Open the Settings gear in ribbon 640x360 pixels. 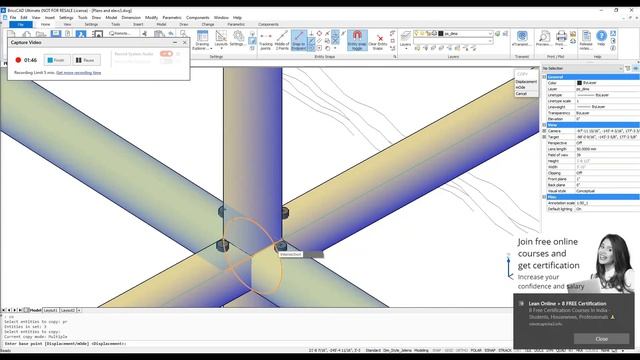237,39
